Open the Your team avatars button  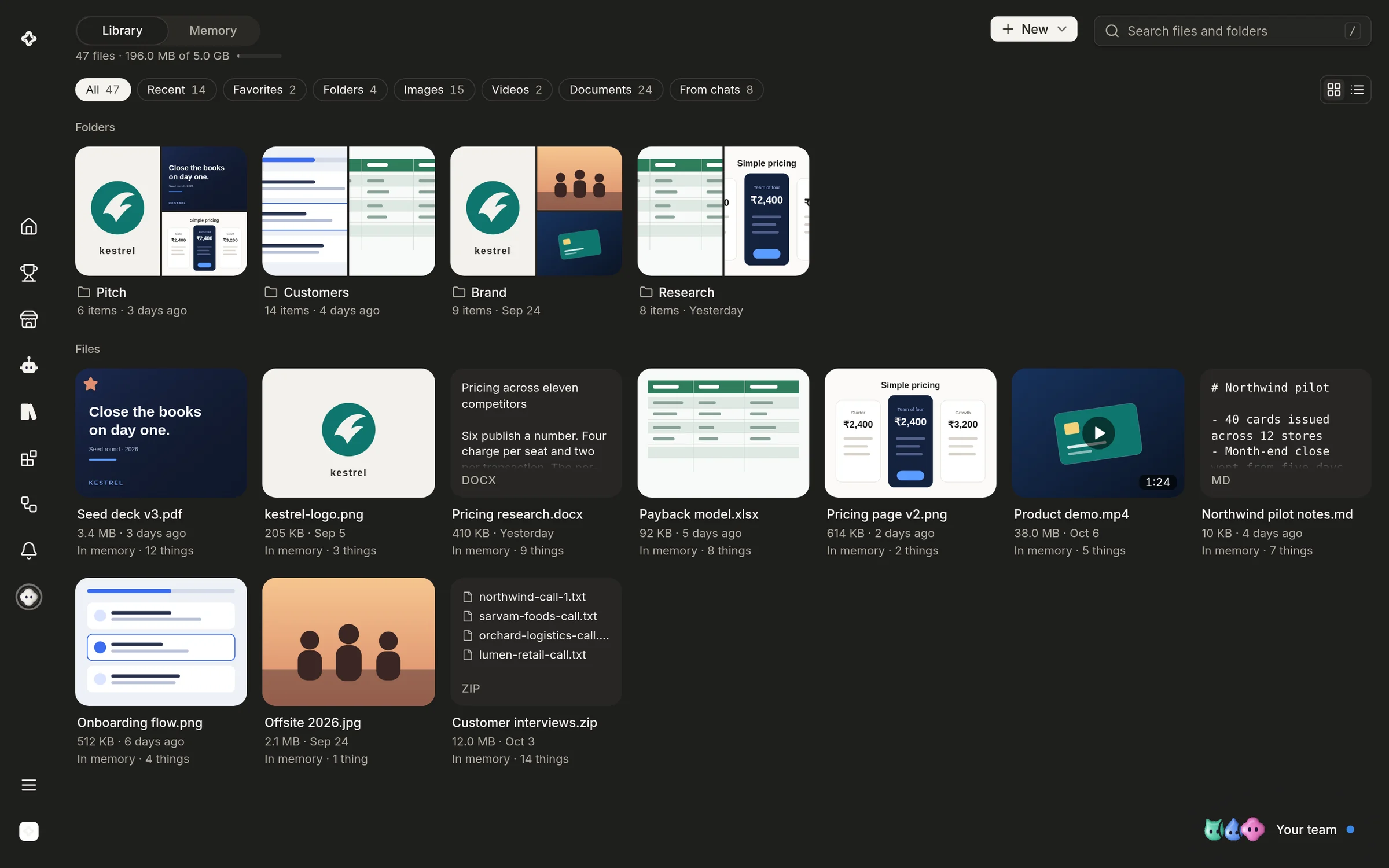(1279, 829)
